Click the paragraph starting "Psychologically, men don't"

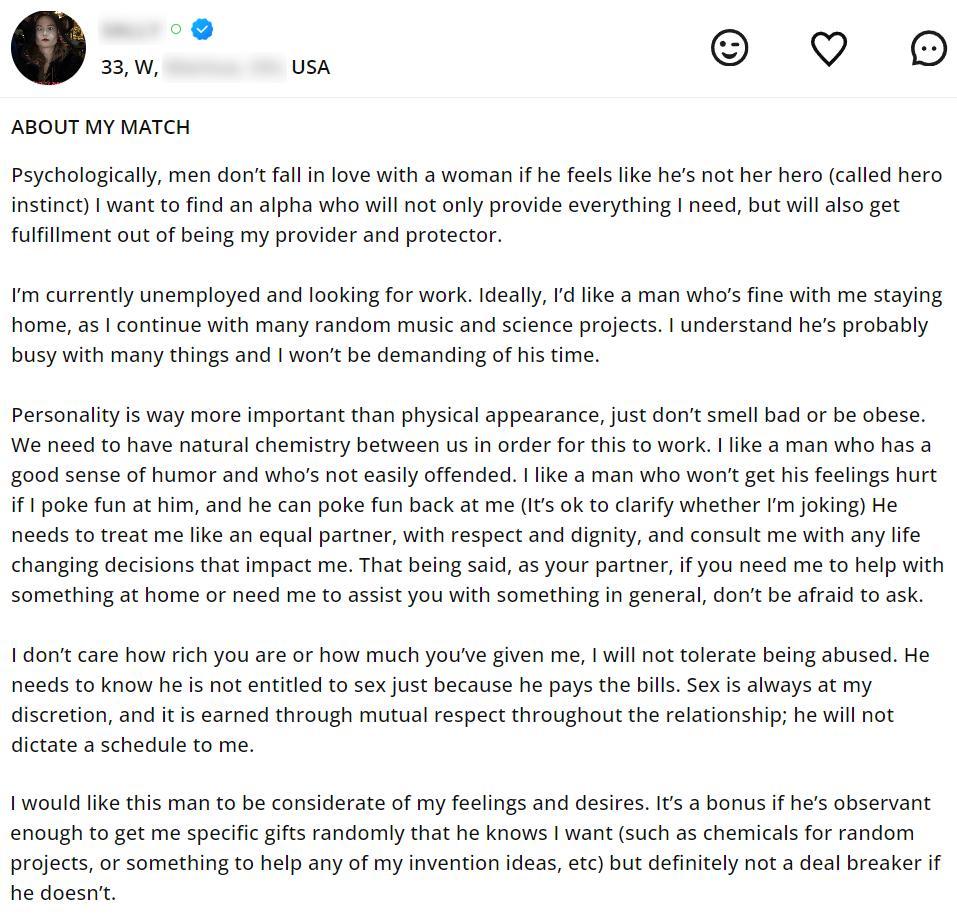click(400, 205)
